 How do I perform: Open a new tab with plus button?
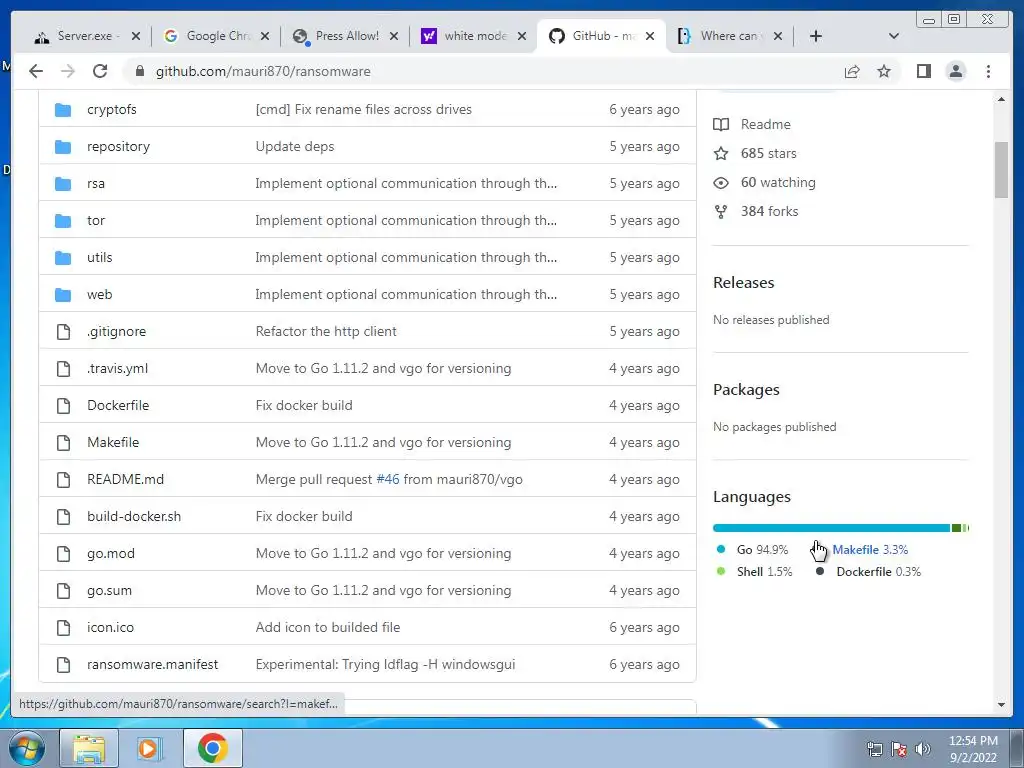816,36
